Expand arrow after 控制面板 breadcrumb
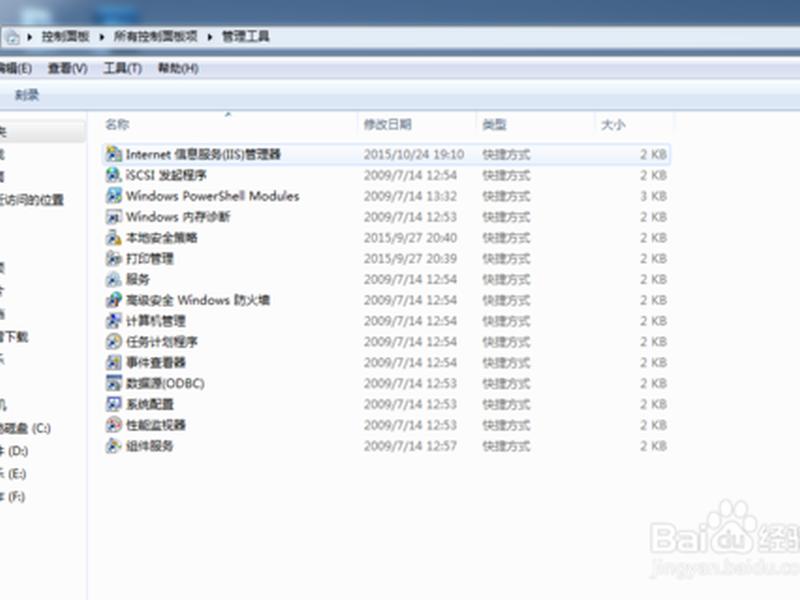The height and width of the screenshot is (600, 800). [102, 37]
